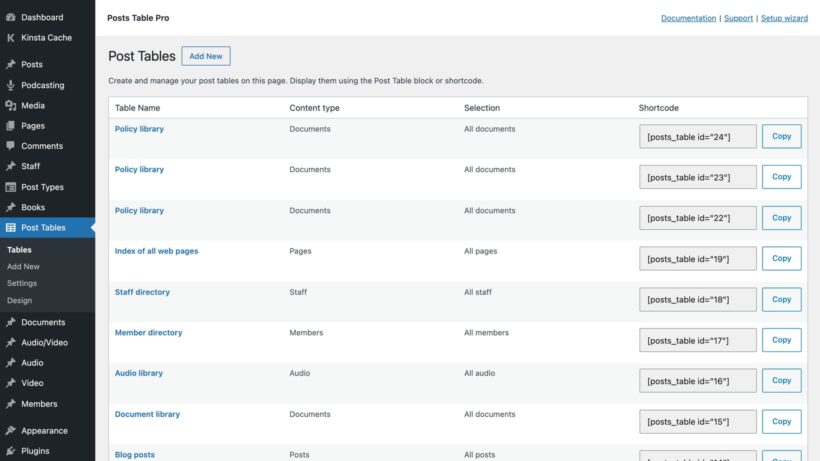This screenshot has width=820, height=461.
Task: Click the Content type column header
Action: [314, 108]
